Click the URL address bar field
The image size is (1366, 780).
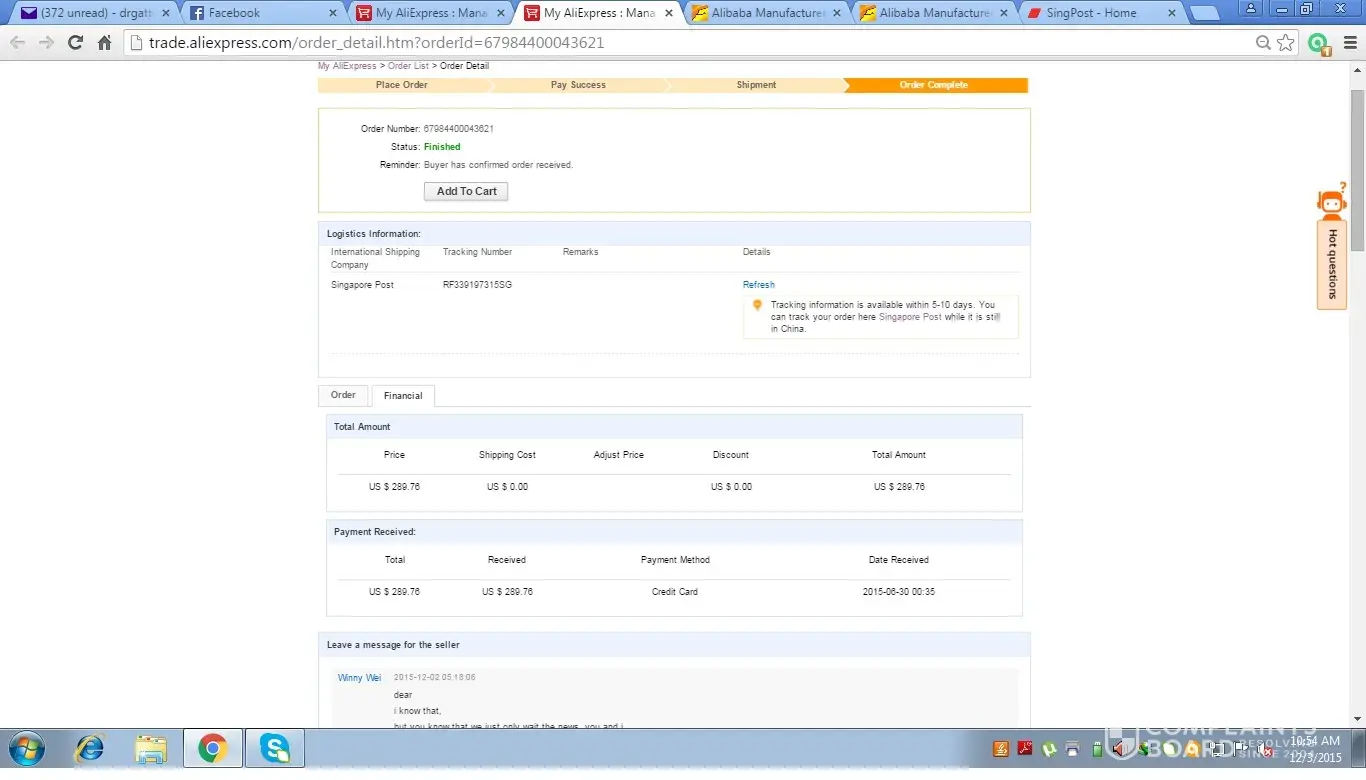690,43
